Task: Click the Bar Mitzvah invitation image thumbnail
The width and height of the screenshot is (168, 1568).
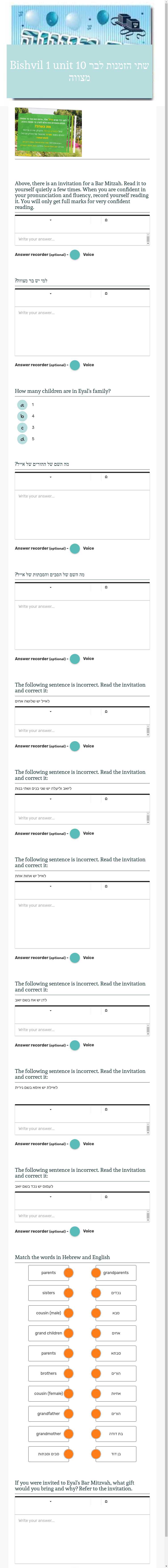Action: coord(48,132)
